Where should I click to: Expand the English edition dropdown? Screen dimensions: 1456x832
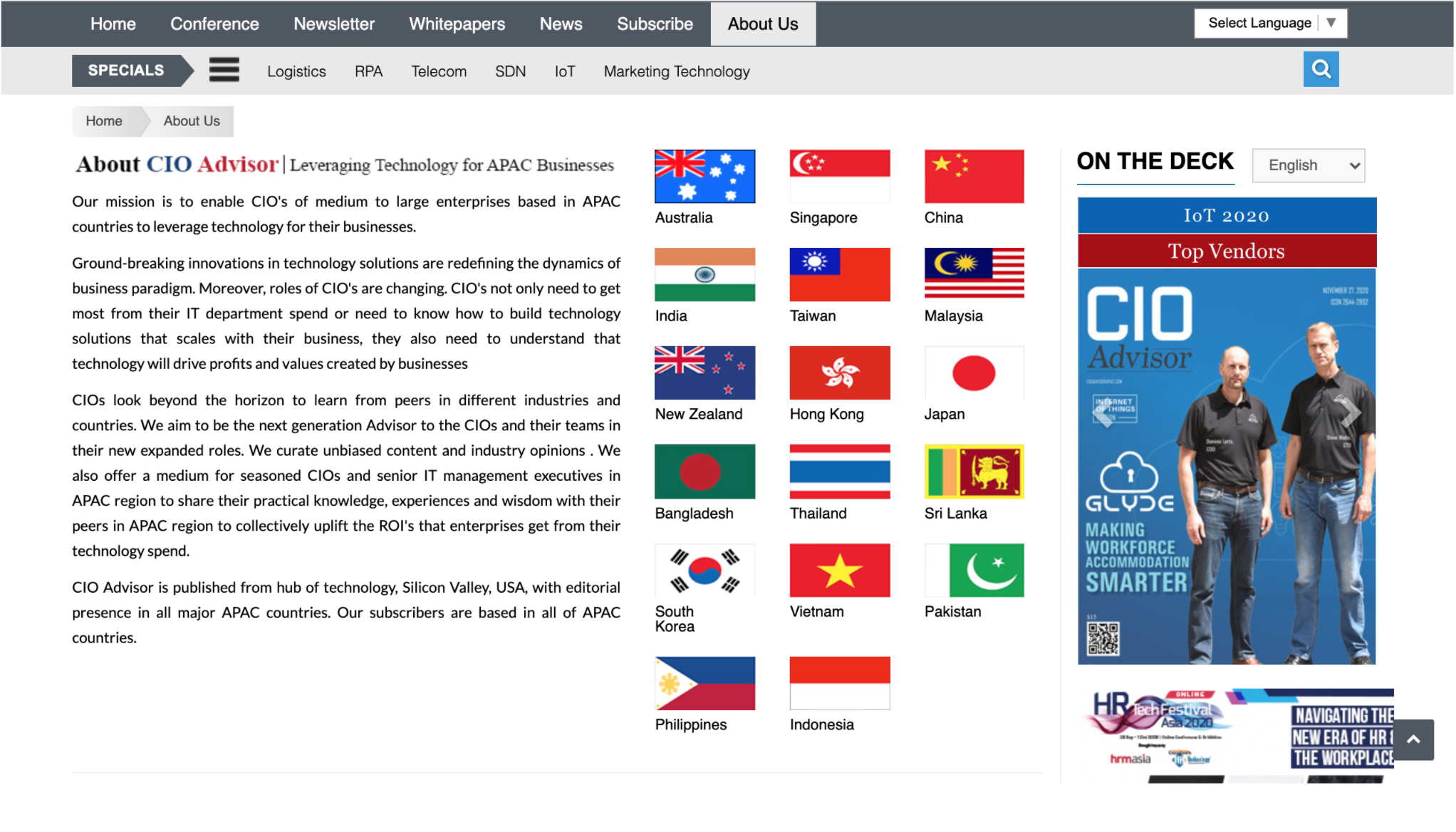pos(1309,166)
